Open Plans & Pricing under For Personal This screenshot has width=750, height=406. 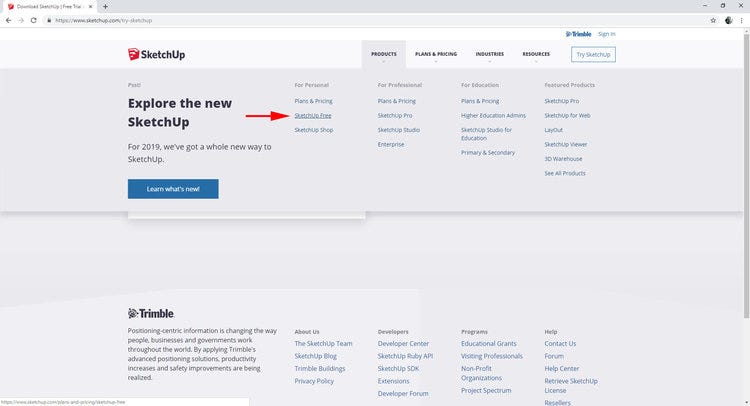313,101
